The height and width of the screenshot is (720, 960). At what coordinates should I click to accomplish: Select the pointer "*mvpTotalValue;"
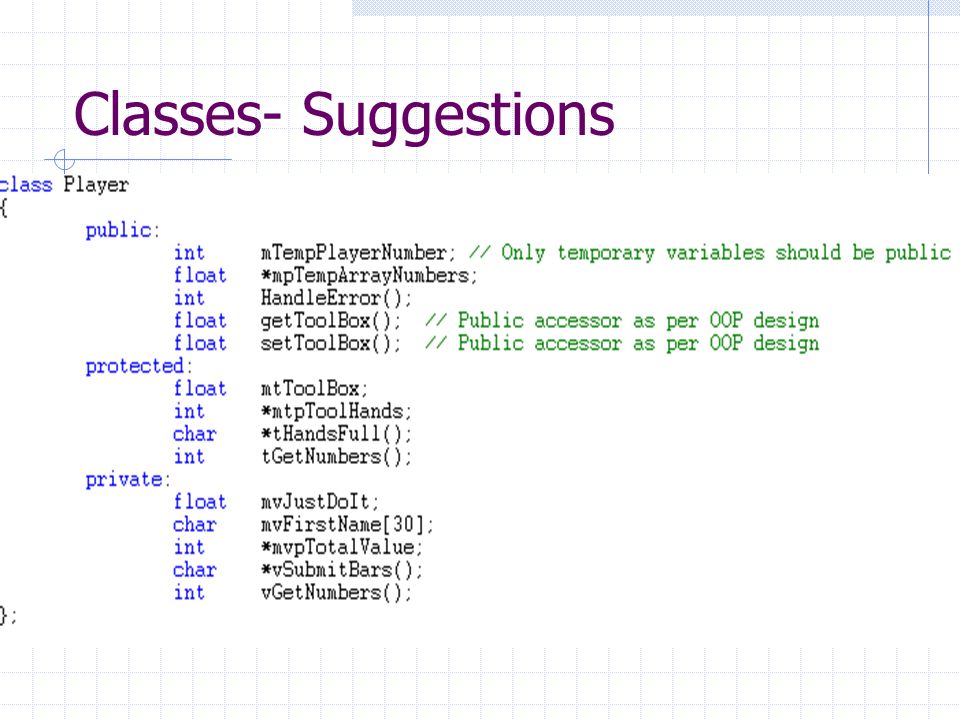point(342,547)
